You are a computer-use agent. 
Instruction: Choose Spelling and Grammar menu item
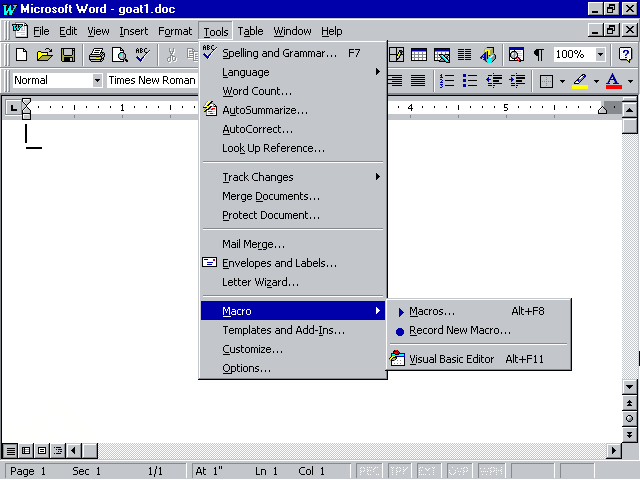(x=293, y=53)
